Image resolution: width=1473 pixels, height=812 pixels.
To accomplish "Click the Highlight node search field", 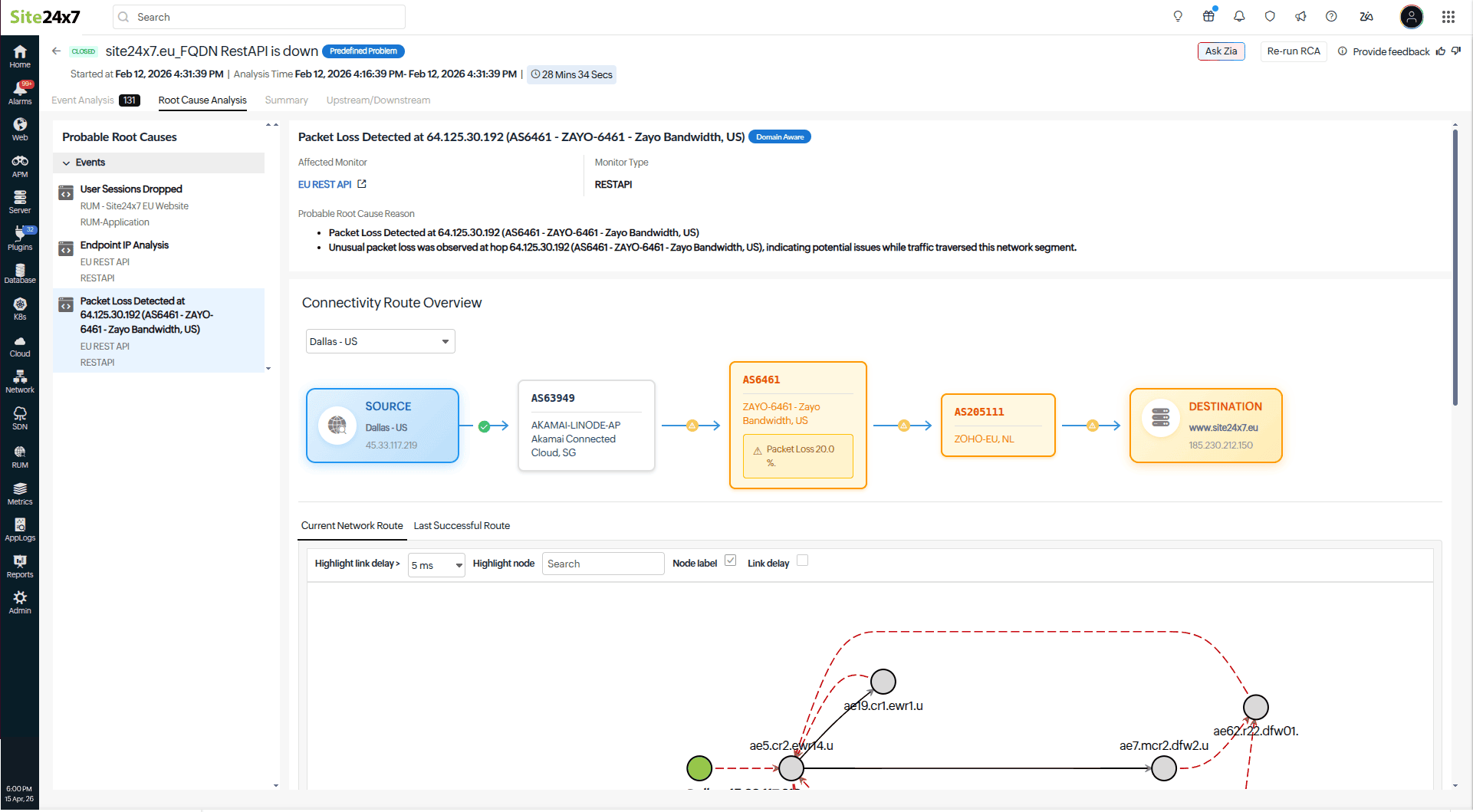I will pos(603,564).
